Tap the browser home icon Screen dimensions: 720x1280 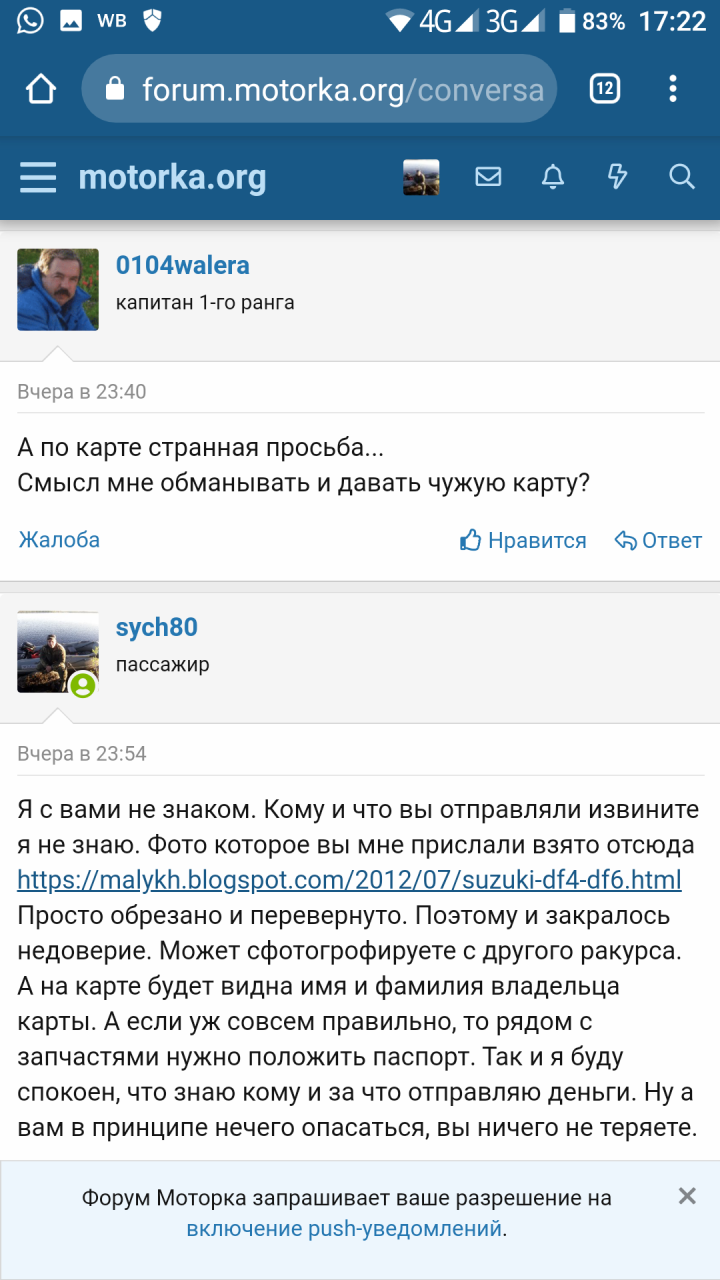point(41,90)
